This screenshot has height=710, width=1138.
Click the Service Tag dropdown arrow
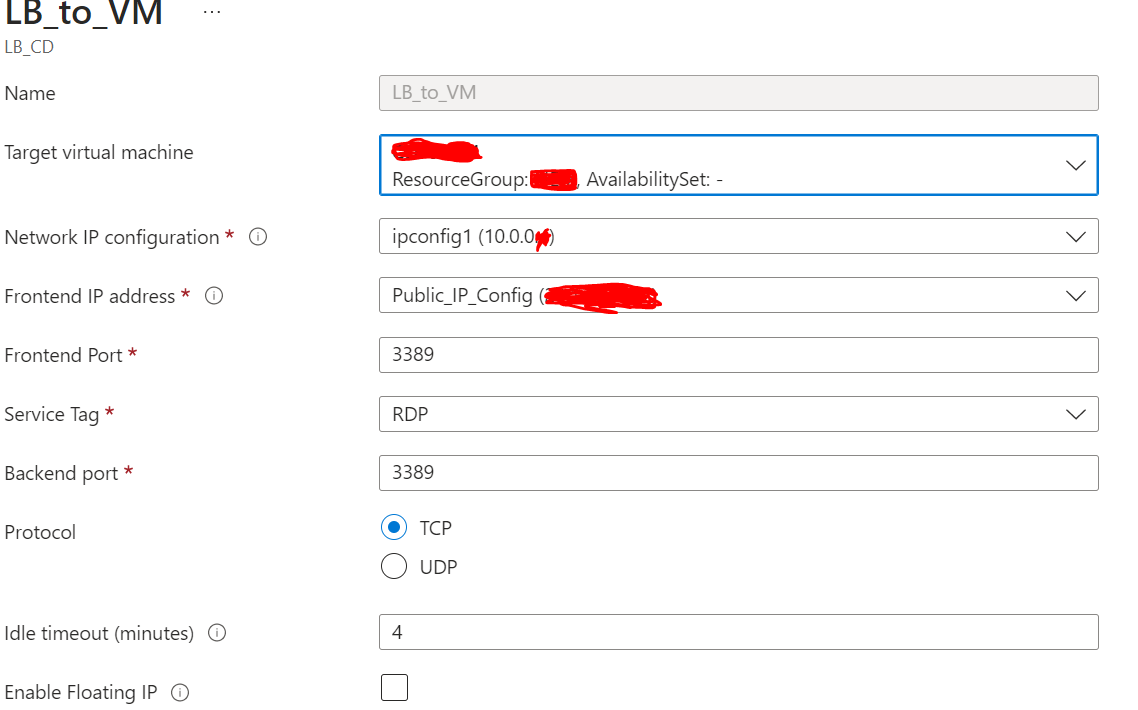tap(1076, 413)
